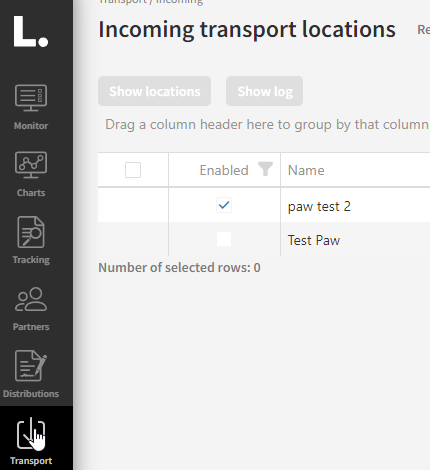Click the Monitor label in sidebar
This screenshot has height=470, width=430.
[31, 126]
